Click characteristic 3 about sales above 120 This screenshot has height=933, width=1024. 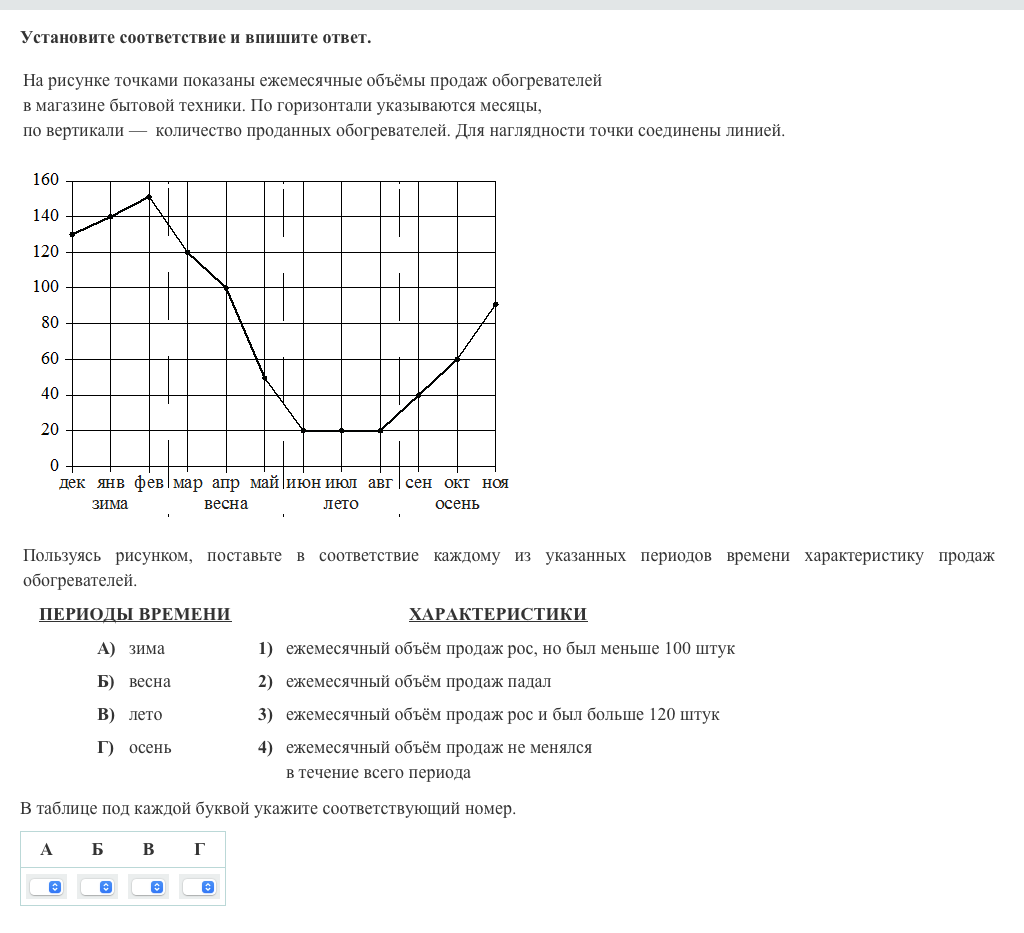click(x=502, y=715)
